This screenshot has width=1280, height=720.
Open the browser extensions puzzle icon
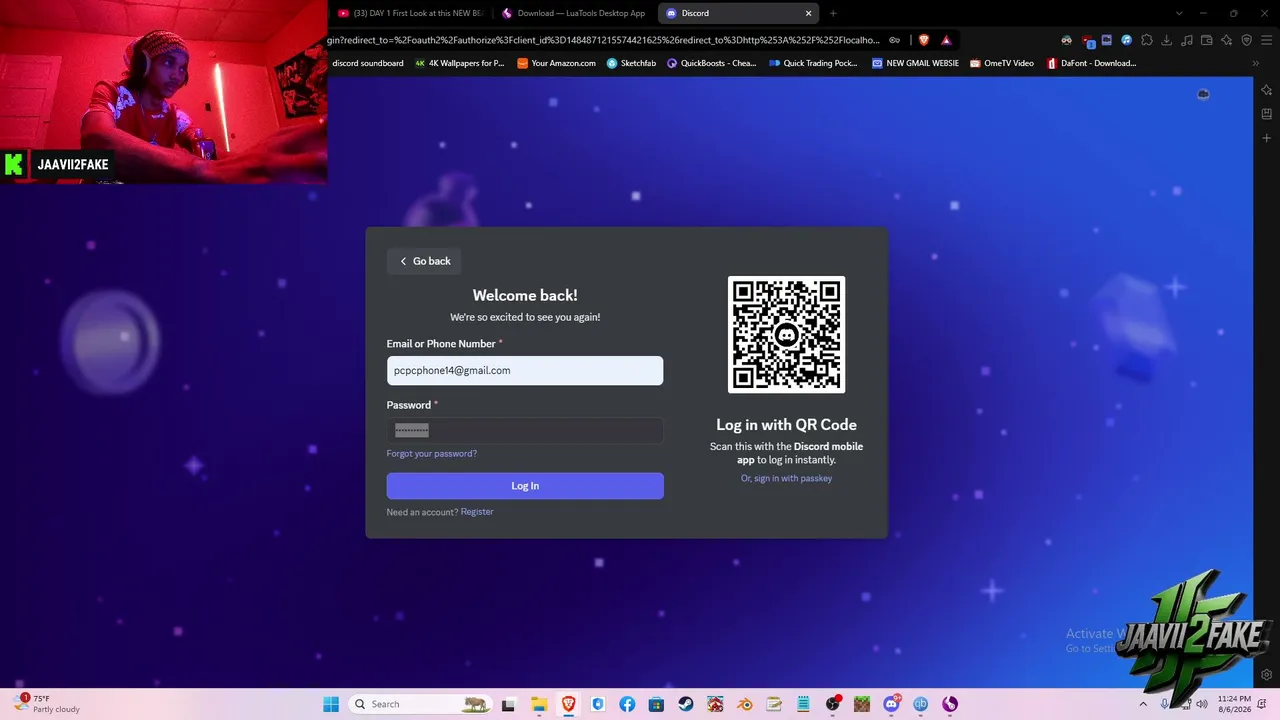coord(1147,40)
